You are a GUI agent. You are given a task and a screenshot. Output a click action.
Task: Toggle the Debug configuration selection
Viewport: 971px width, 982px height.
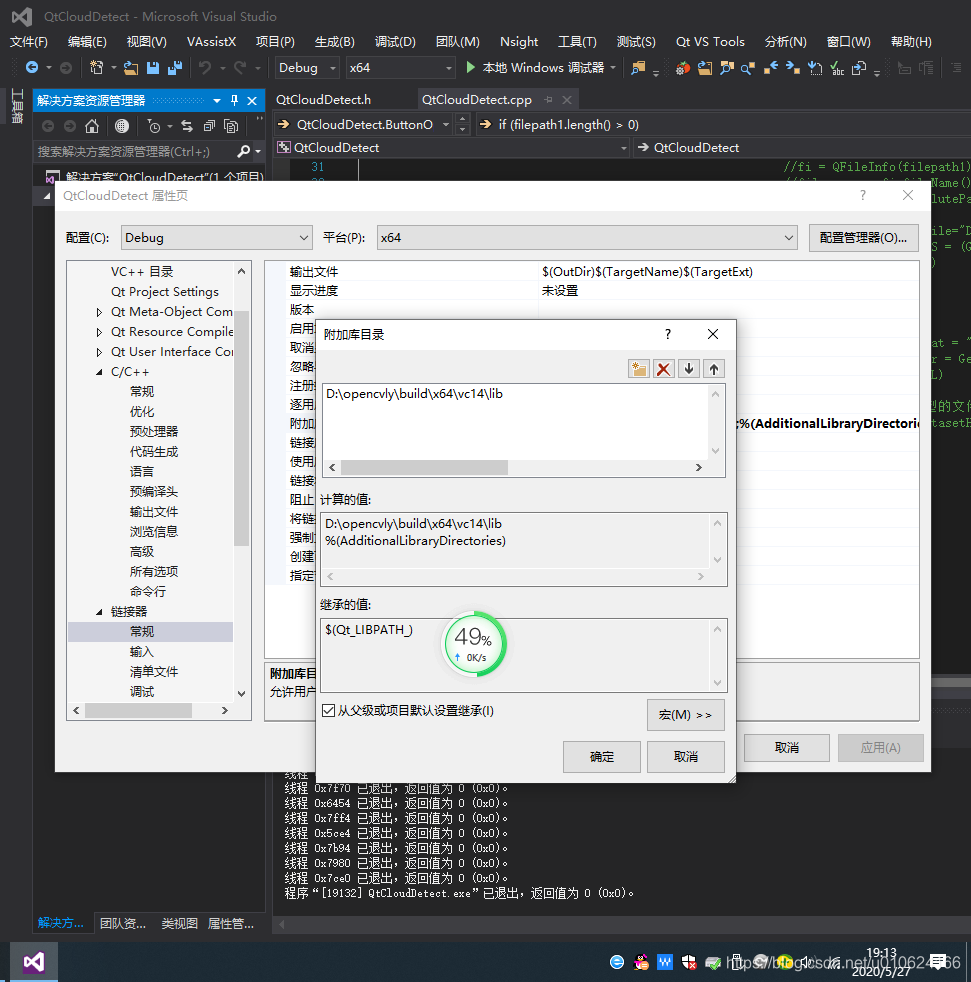[216, 238]
